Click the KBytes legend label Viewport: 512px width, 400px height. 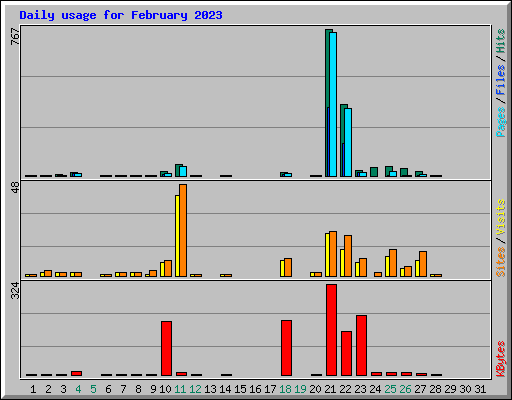pos(500,359)
